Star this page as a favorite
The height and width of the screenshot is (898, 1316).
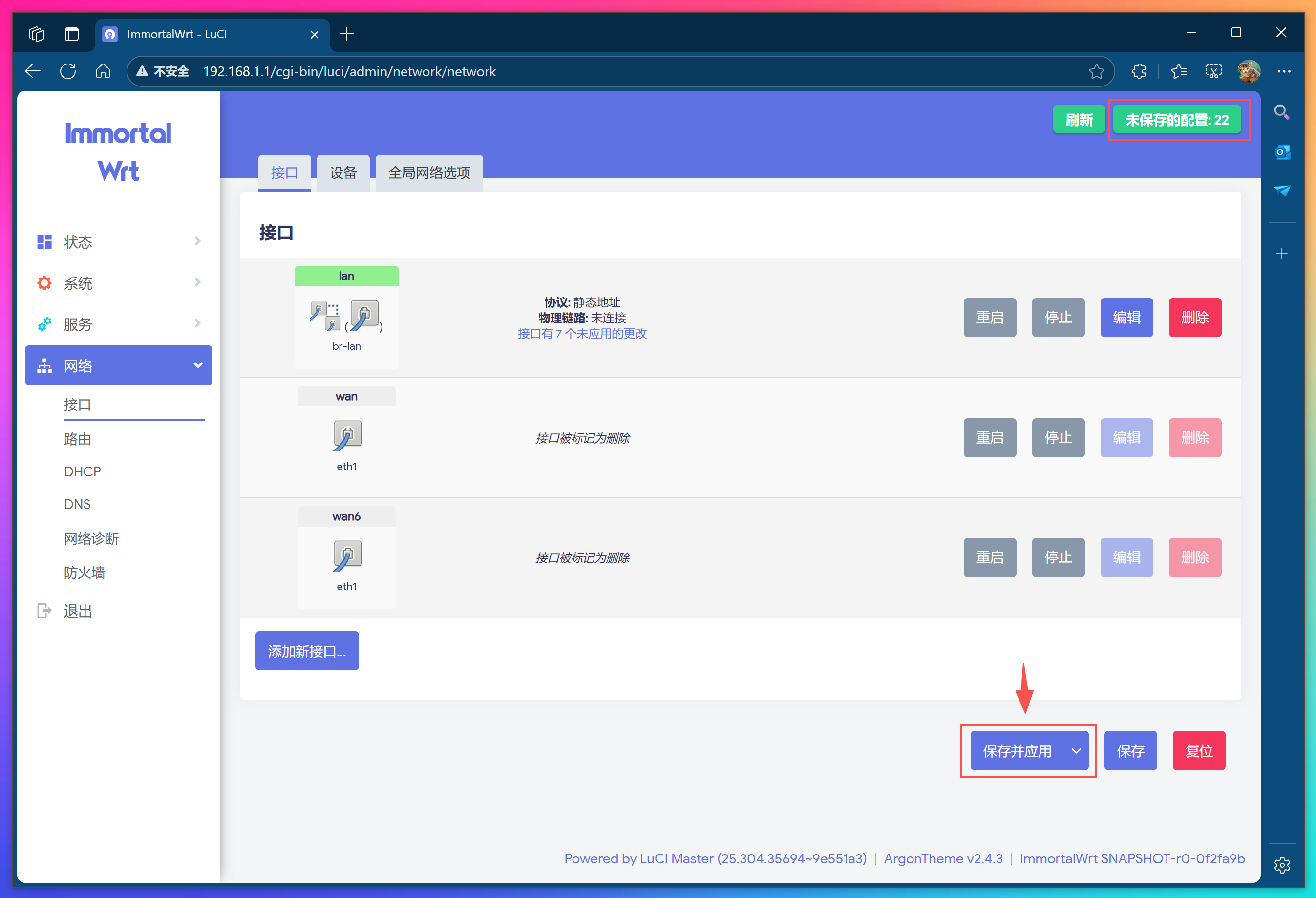tap(1096, 71)
